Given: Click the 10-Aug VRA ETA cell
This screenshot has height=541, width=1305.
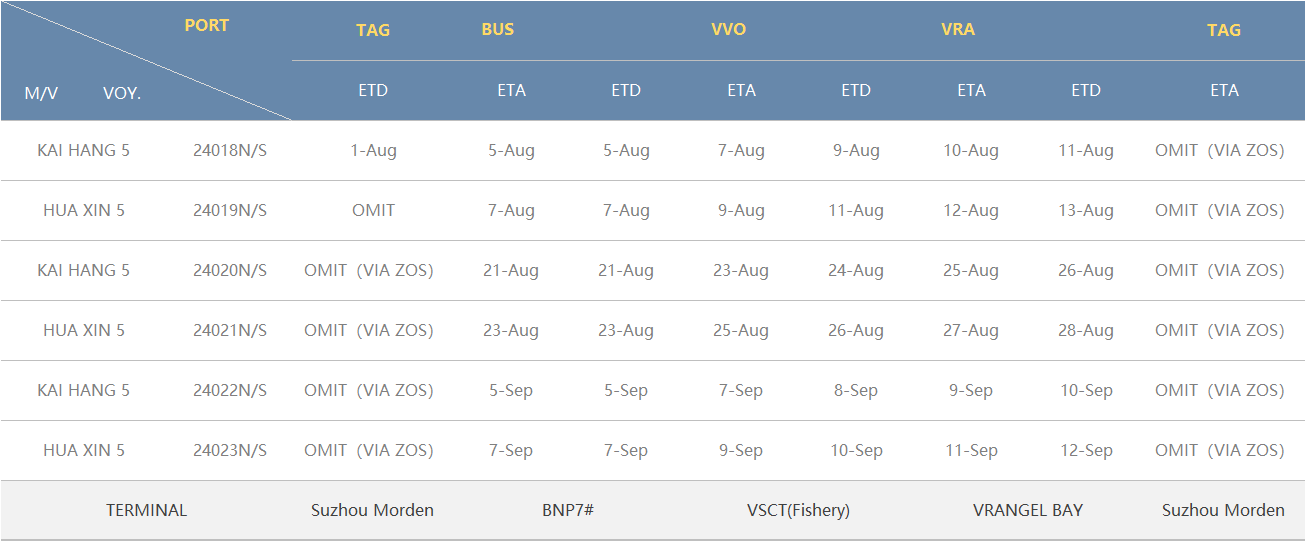Looking at the screenshot, I should pyautogui.click(x=971, y=151).
